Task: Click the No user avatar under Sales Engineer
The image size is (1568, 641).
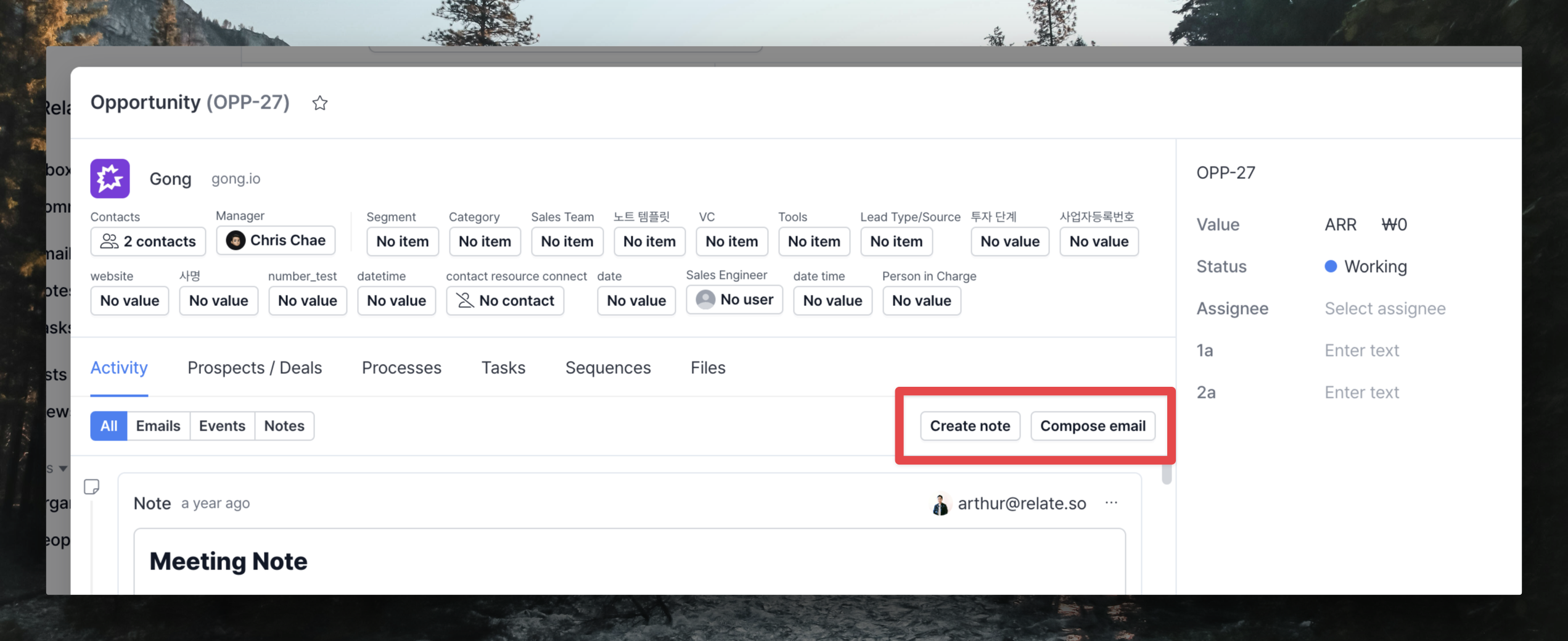Action: coord(705,299)
